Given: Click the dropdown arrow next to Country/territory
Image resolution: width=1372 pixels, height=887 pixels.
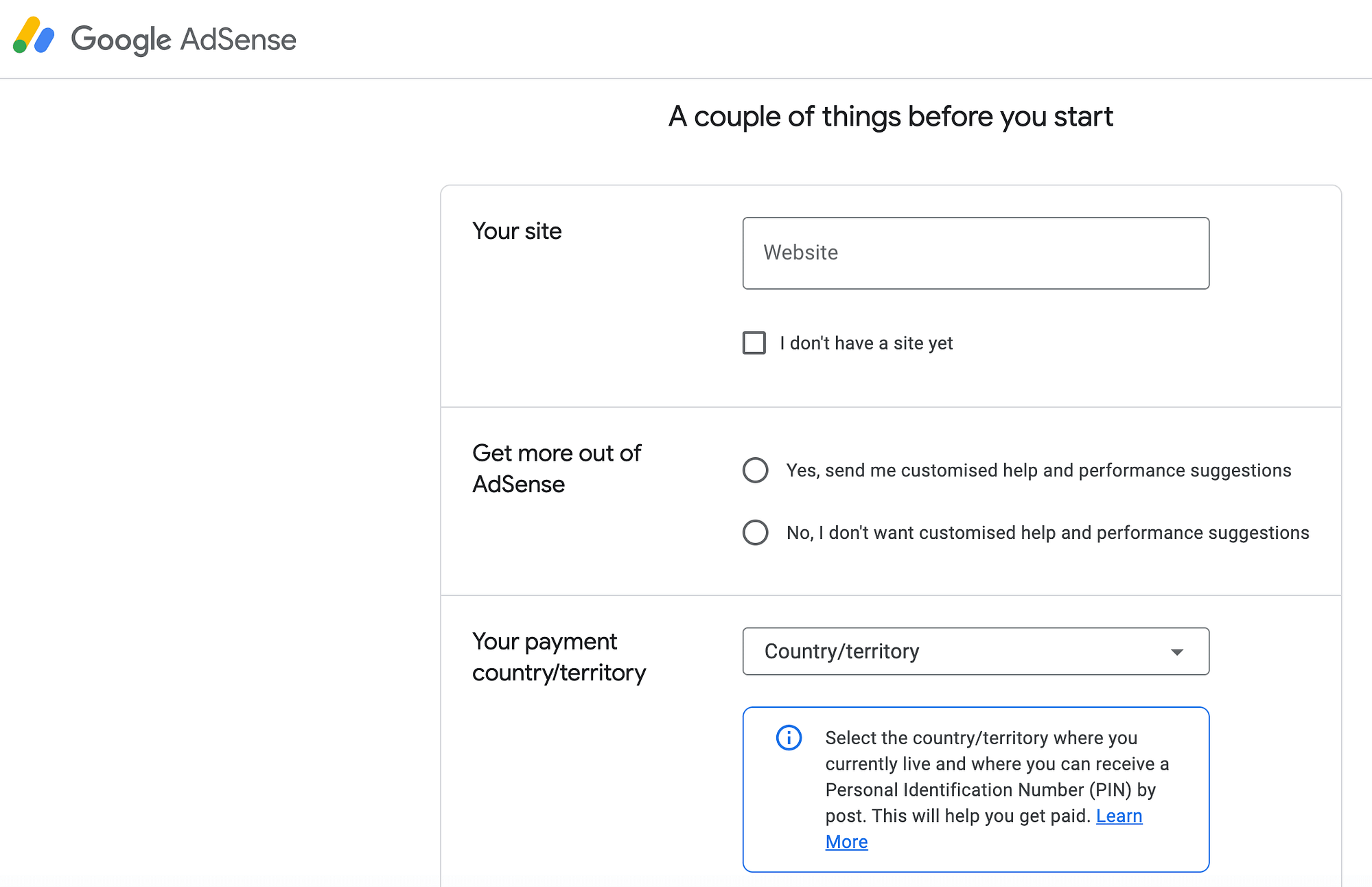Looking at the screenshot, I should (x=1176, y=652).
